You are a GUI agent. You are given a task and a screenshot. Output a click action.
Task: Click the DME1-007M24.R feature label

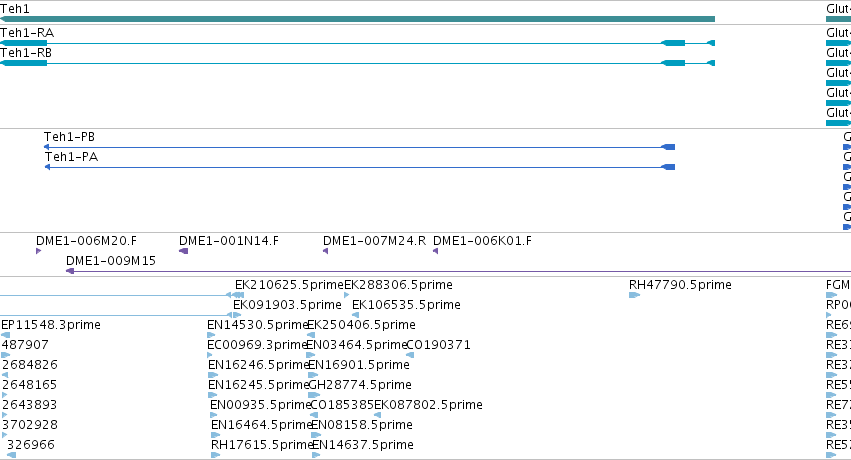(x=374, y=241)
